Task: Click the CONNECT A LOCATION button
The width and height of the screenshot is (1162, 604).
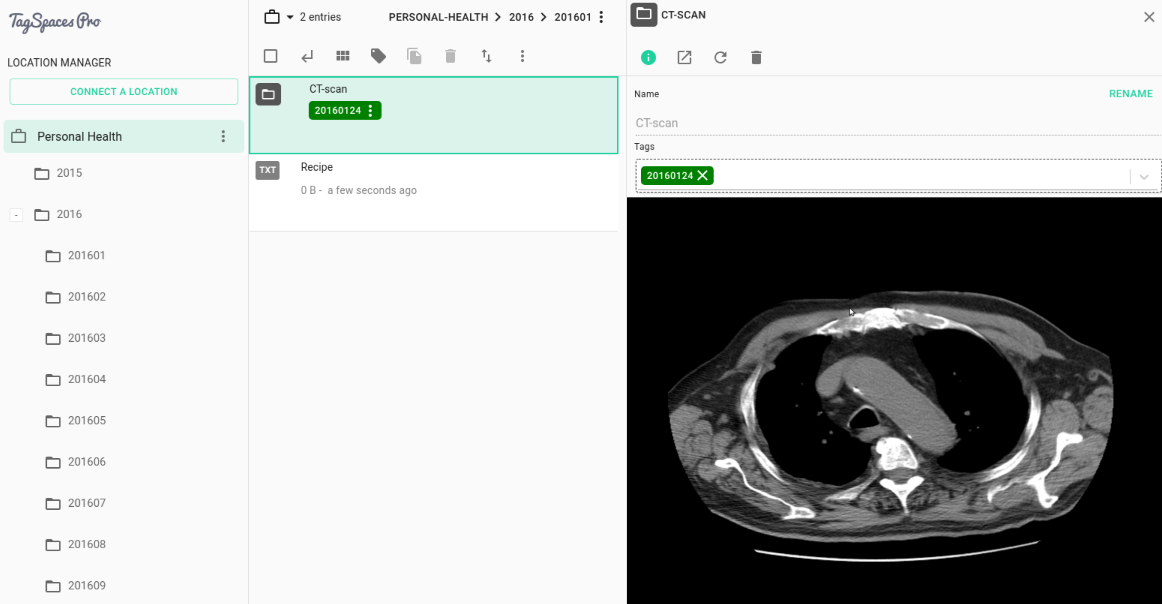Action: click(x=123, y=91)
